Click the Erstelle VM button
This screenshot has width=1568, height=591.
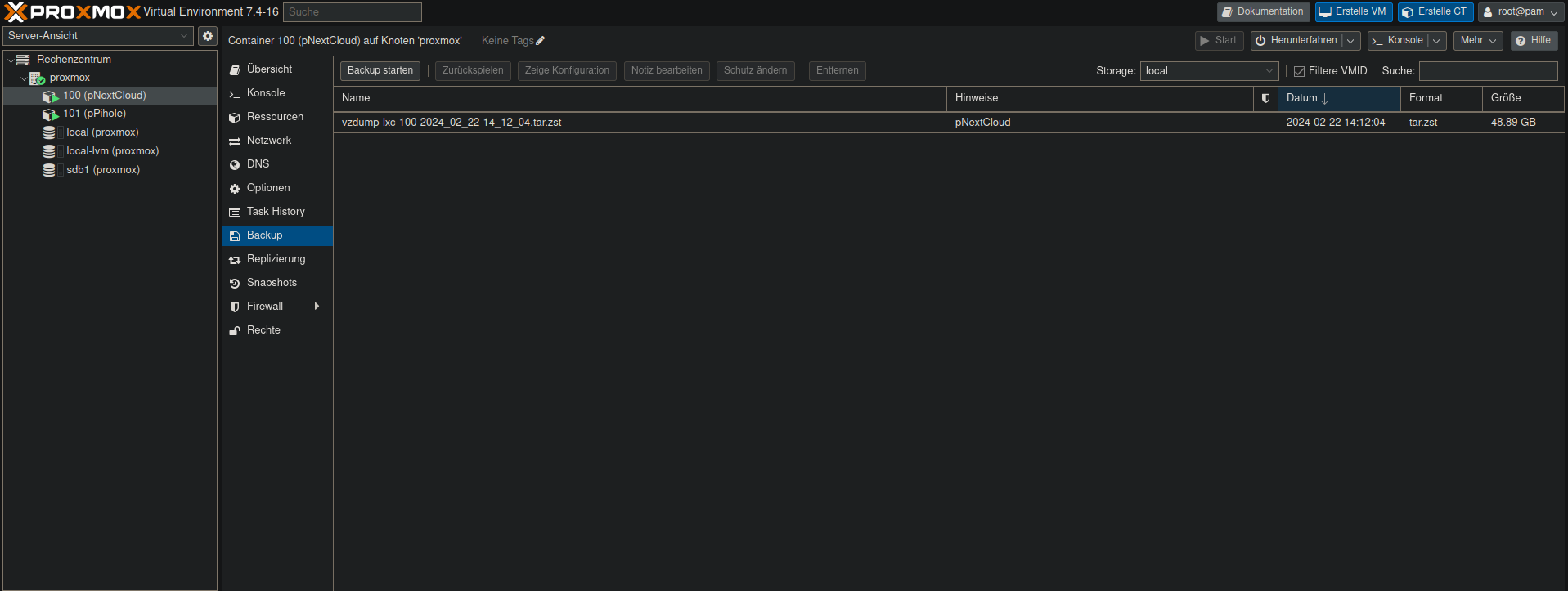[1354, 12]
